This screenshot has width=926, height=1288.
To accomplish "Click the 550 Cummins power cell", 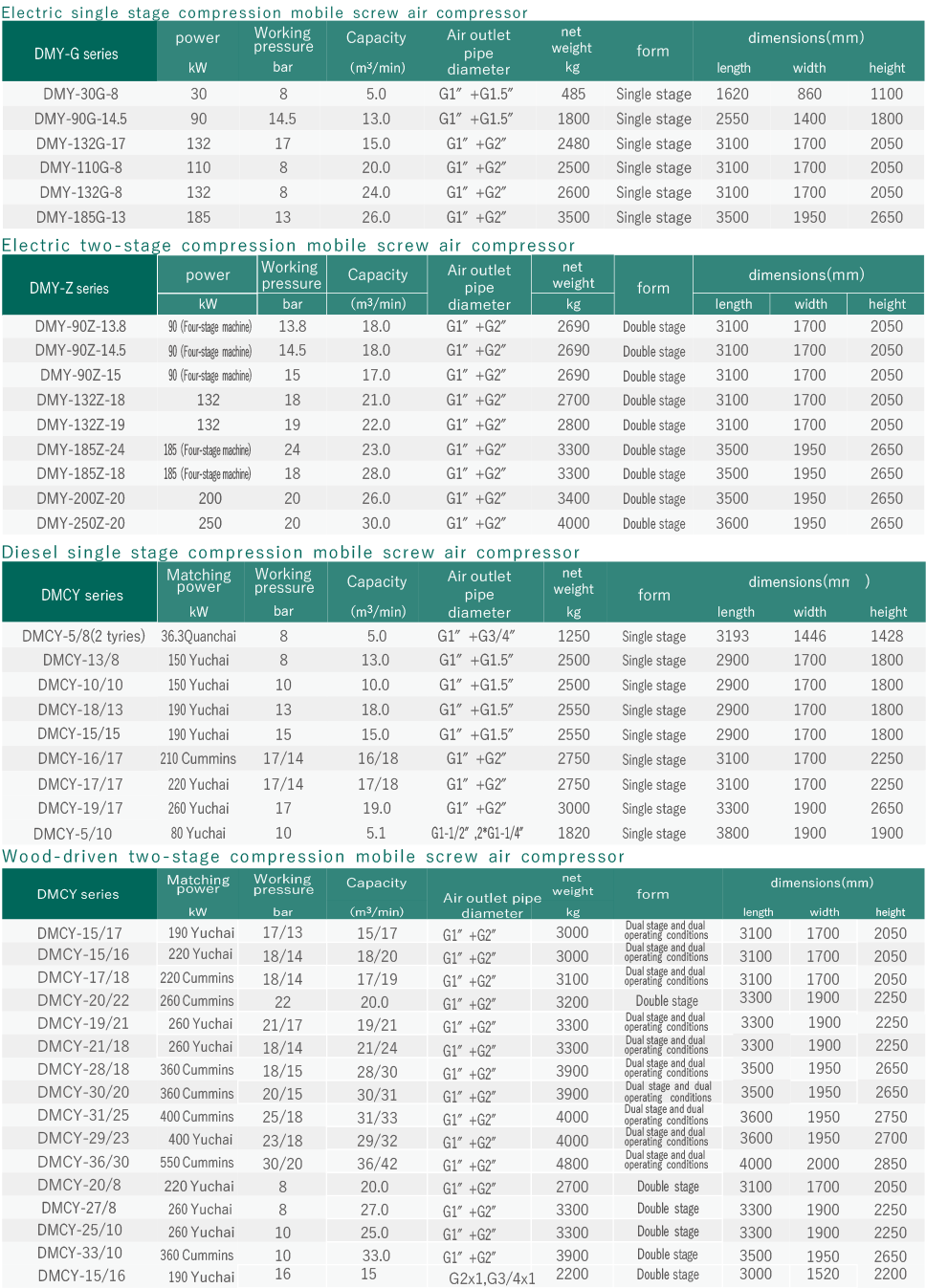I will click(197, 1163).
